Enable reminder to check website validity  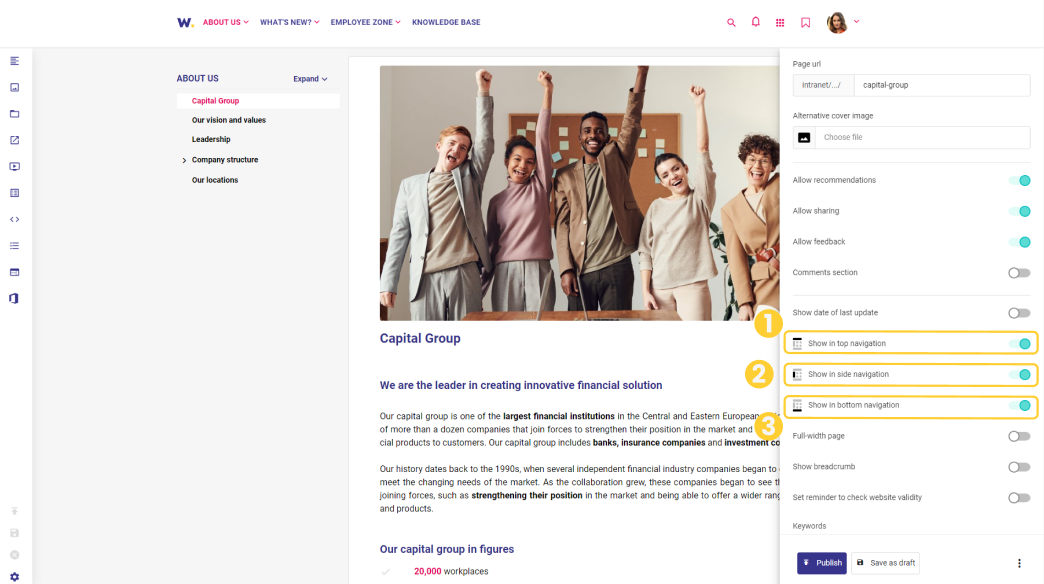click(1019, 497)
